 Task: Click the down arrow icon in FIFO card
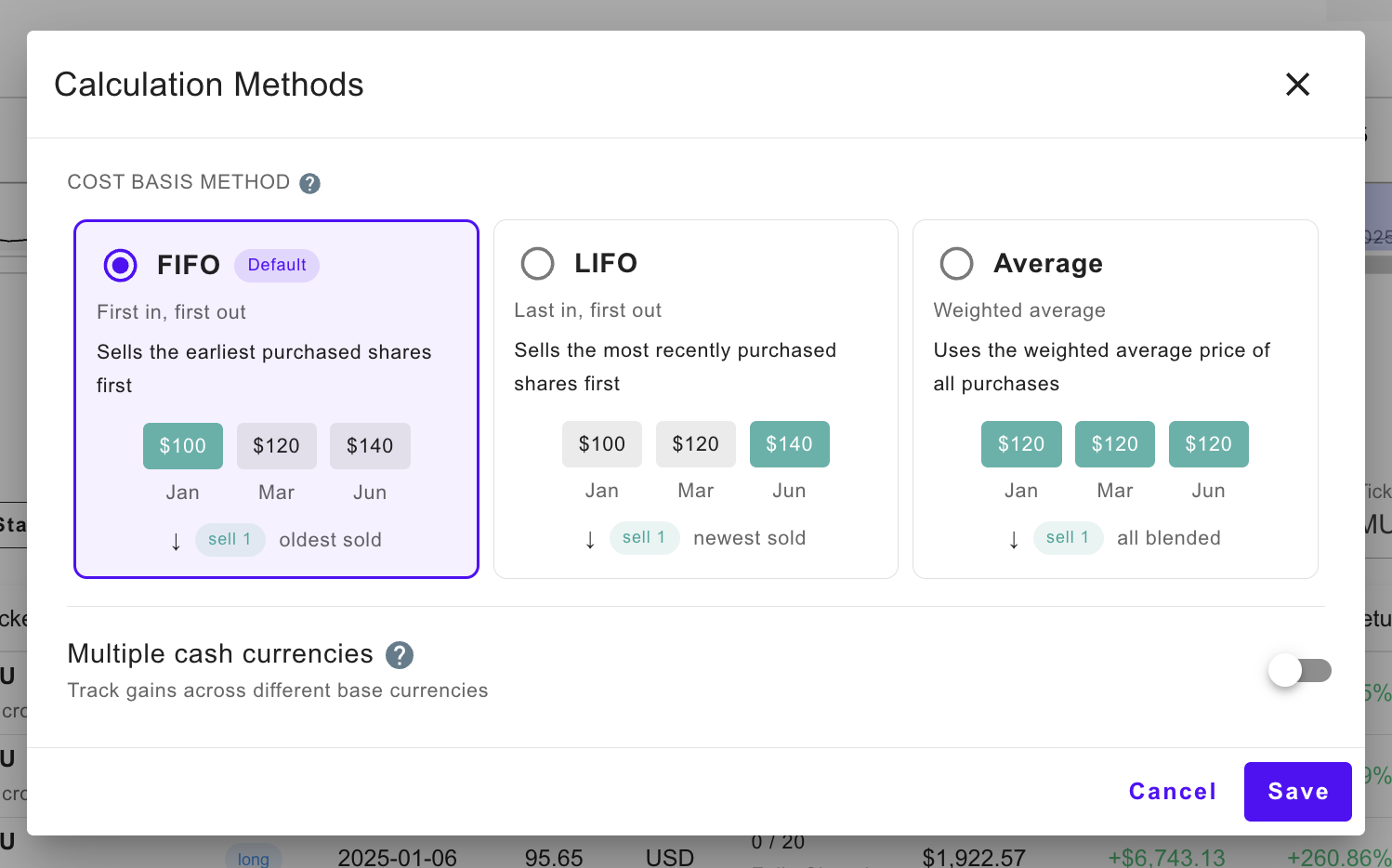[176, 541]
